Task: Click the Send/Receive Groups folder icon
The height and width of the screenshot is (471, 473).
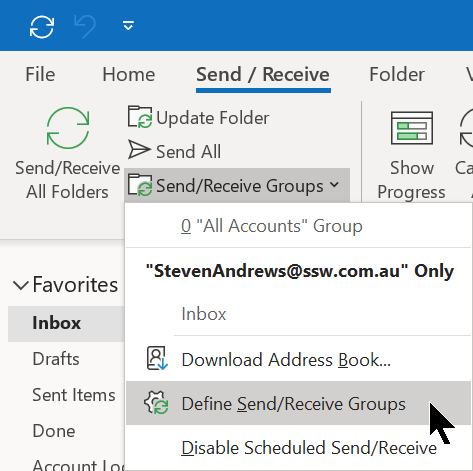Action: tap(140, 185)
